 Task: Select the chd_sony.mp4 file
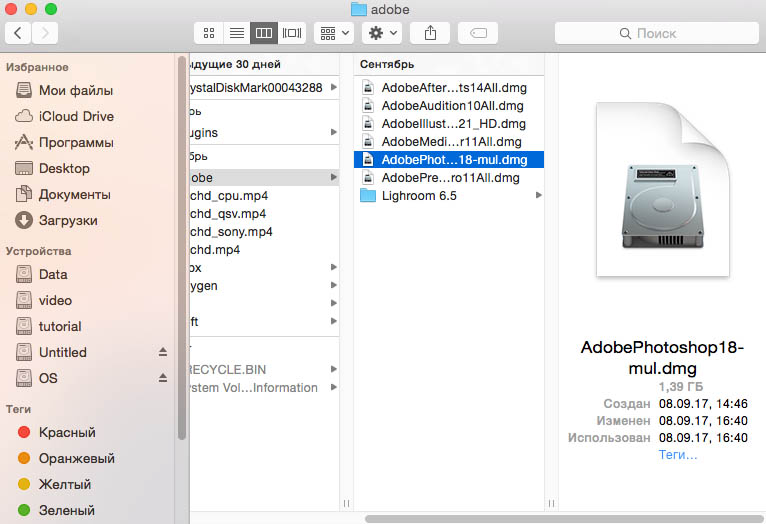(264, 232)
